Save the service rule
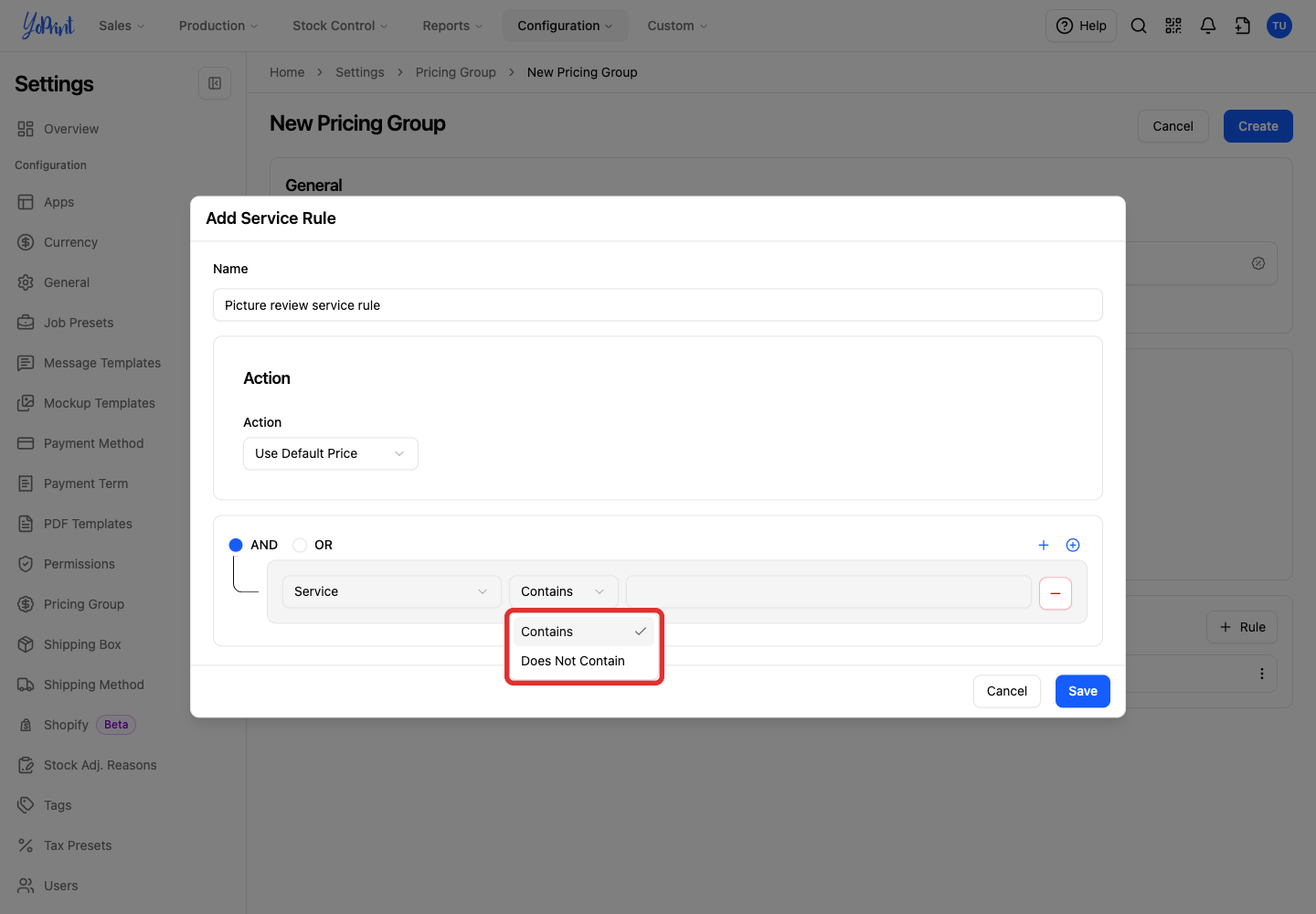 pos(1083,691)
